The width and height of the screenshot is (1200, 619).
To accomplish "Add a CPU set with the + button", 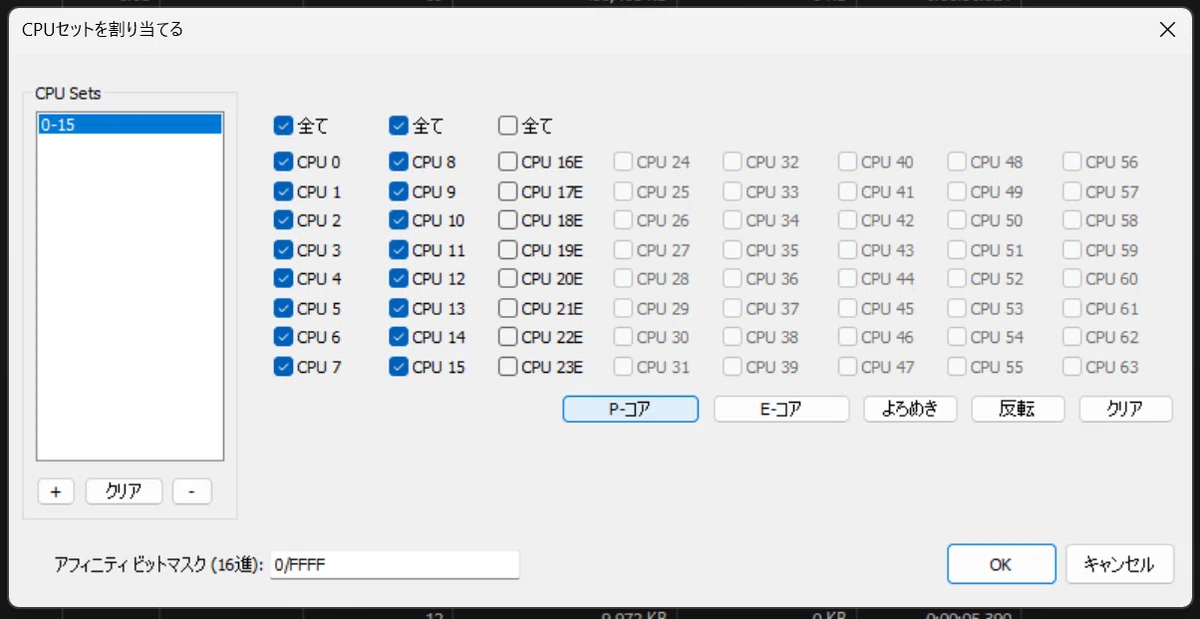I will [x=56, y=491].
